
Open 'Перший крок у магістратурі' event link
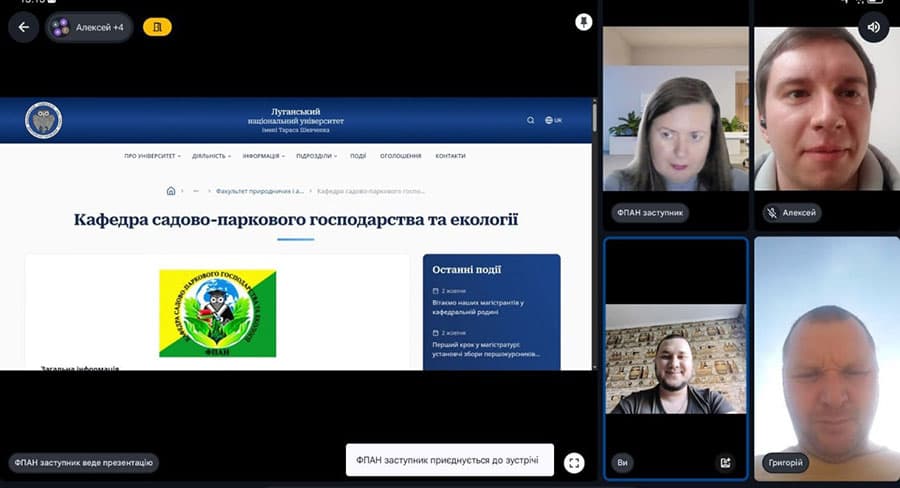[486, 349]
